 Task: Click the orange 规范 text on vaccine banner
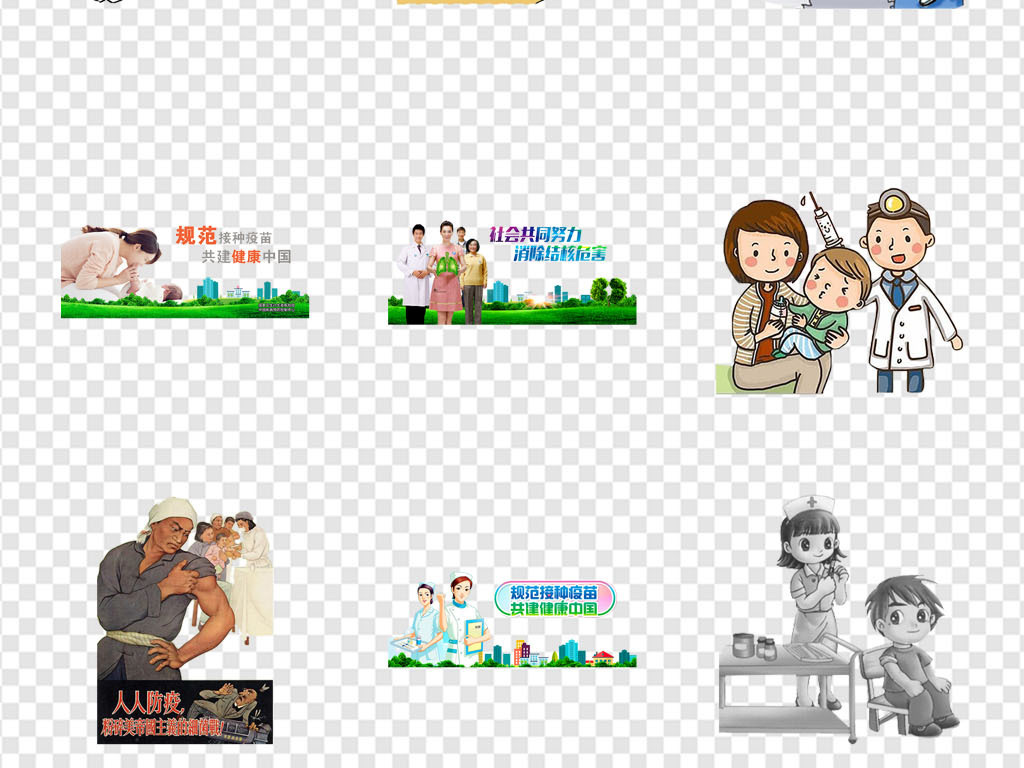click(x=195, y=236)
